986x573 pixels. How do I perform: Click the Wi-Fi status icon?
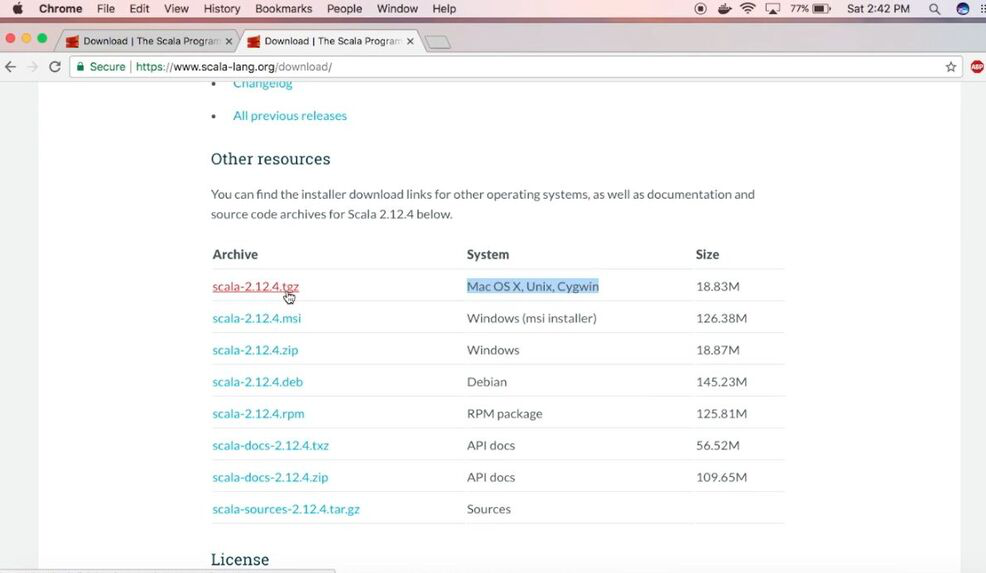(x=748, y=9)
